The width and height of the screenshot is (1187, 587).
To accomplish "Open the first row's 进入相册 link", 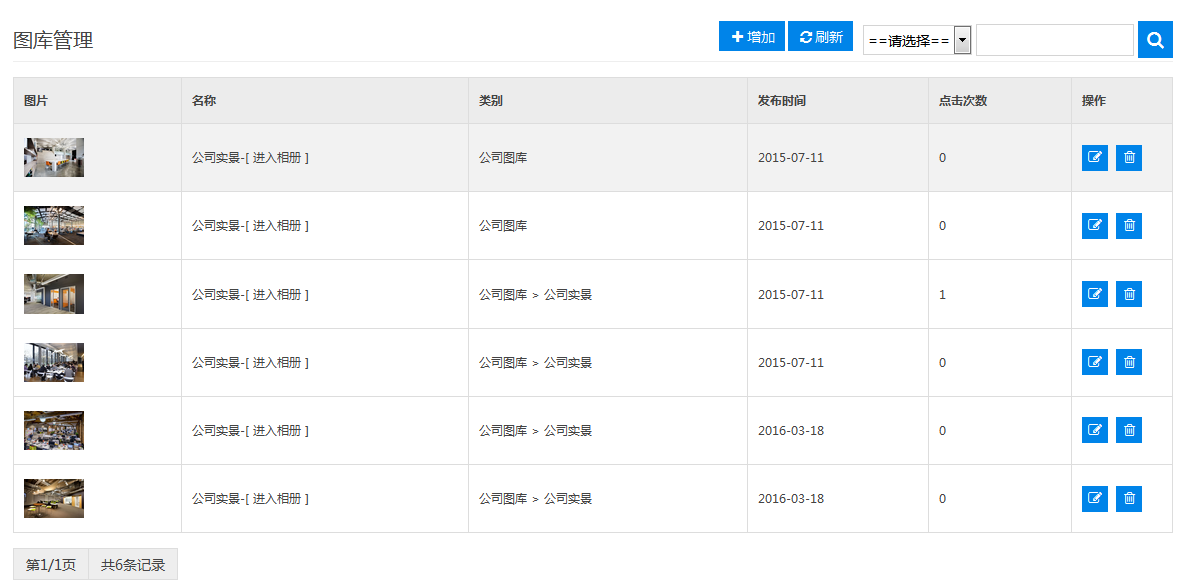I will 280,158.
